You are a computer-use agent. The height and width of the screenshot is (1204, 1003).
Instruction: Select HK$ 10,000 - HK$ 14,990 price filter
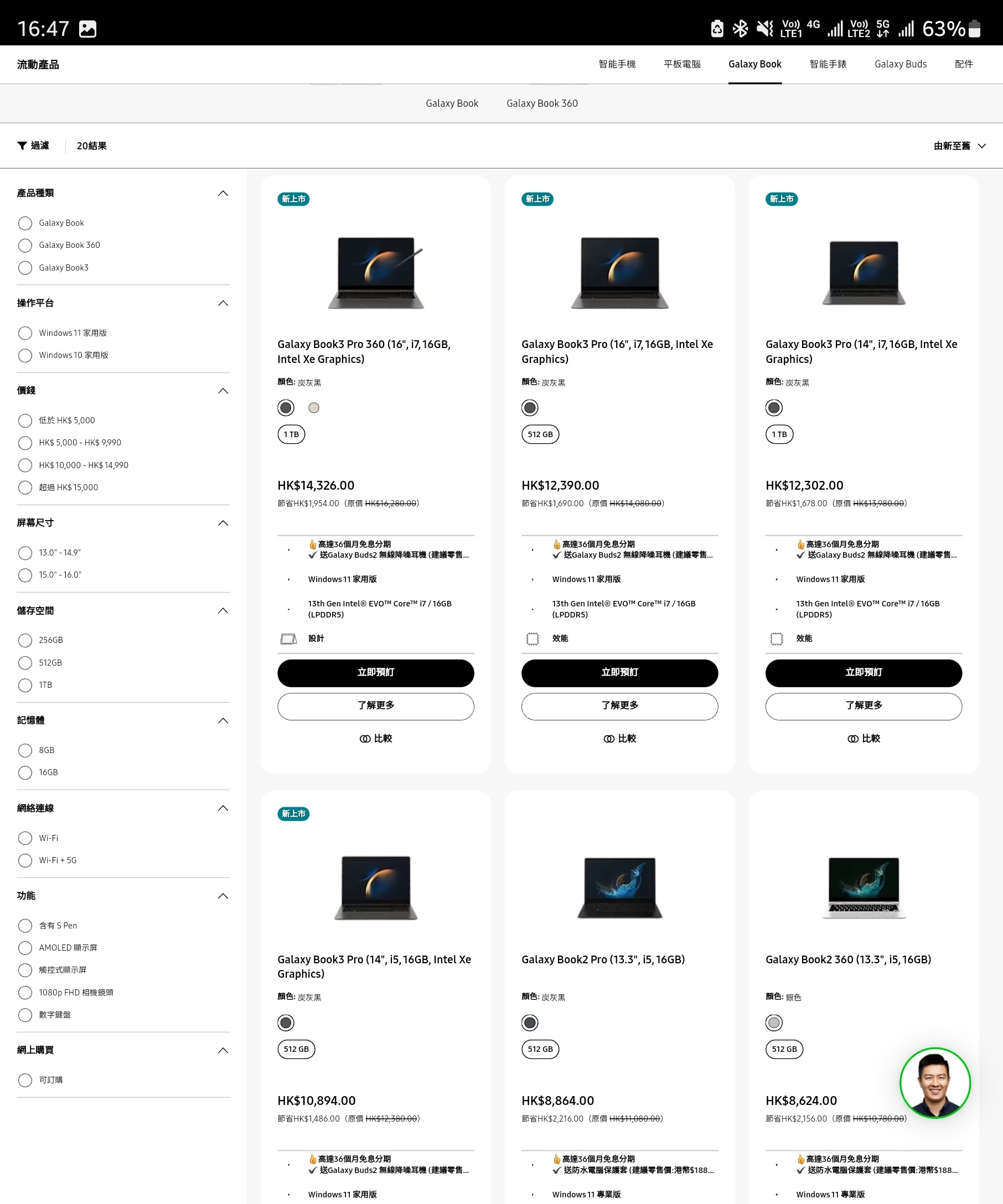pyautogui.click(x=25, y=465)
